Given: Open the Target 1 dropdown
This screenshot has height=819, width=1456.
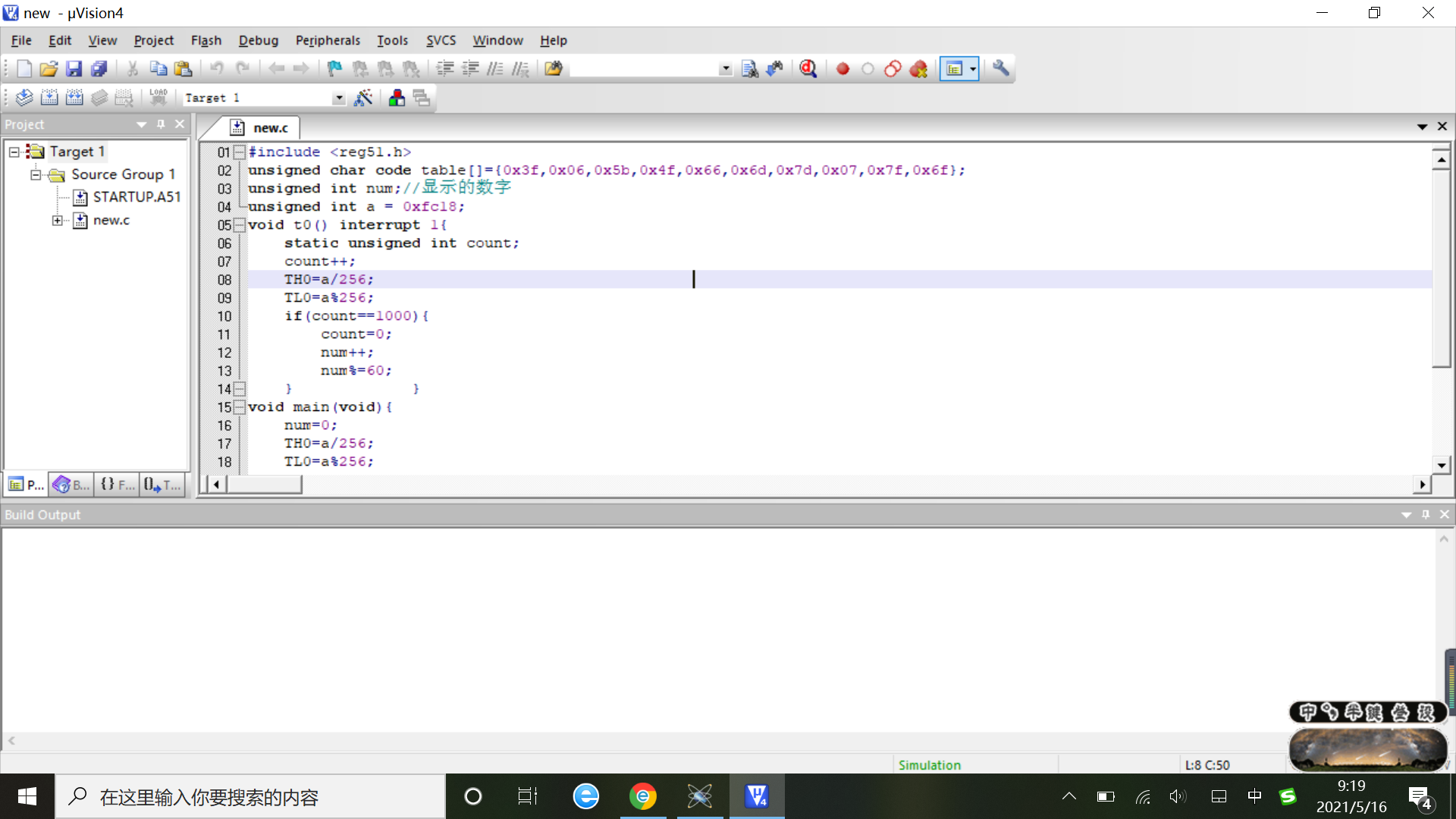Looking at the screenshot, I should tap(338, 99).
